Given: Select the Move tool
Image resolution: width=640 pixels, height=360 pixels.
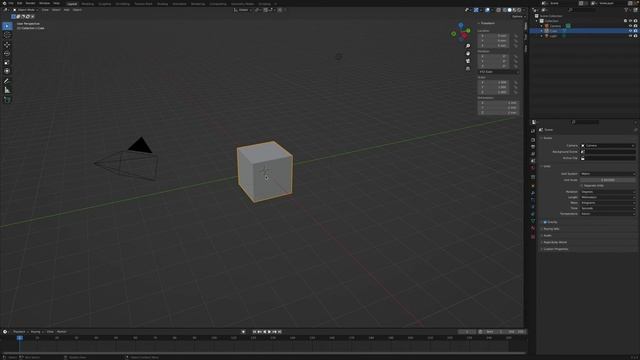Looking at the screenshot, I should coord(7,44).
